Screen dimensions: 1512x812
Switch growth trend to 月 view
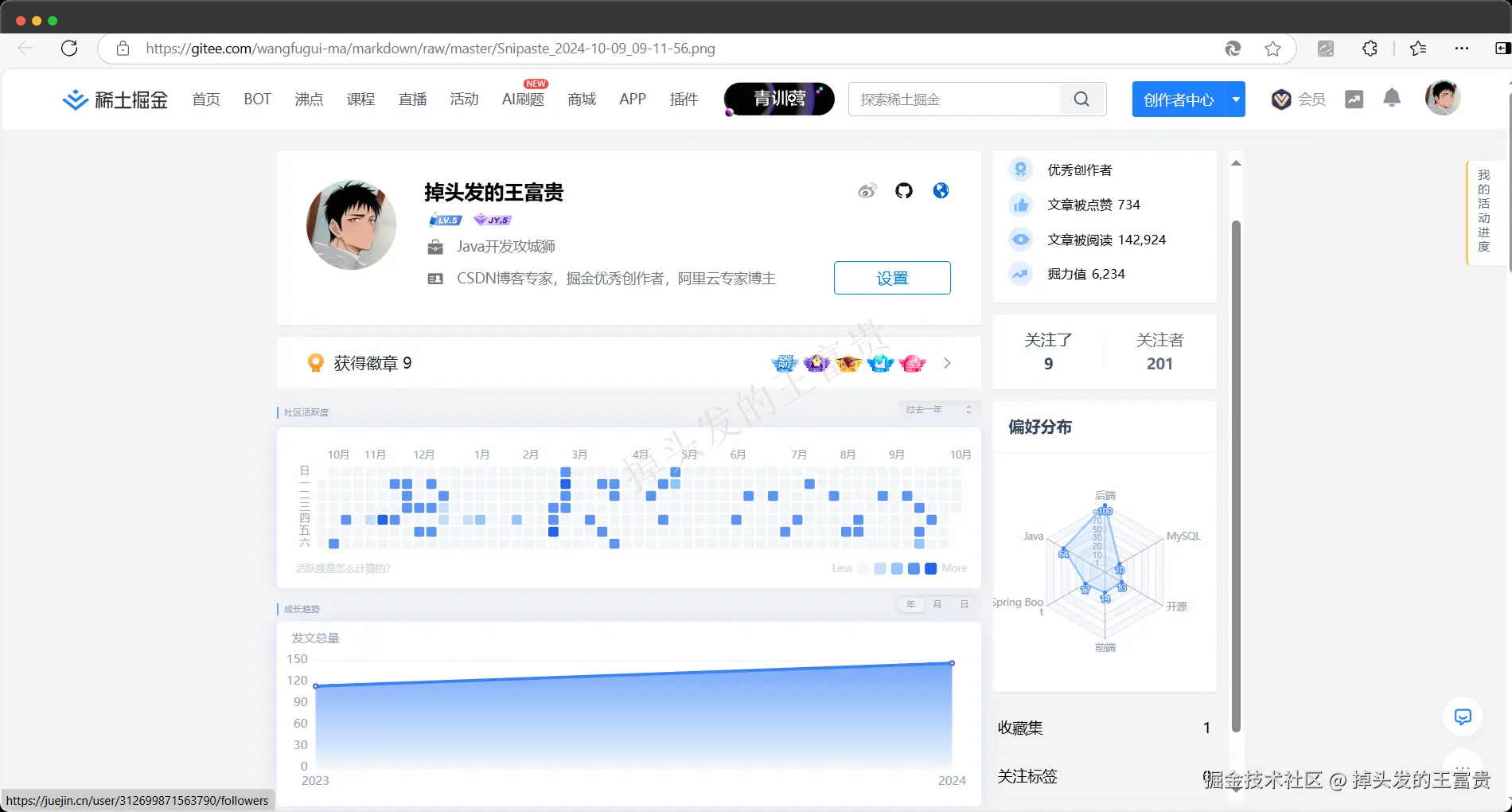(x=937, y=605)
